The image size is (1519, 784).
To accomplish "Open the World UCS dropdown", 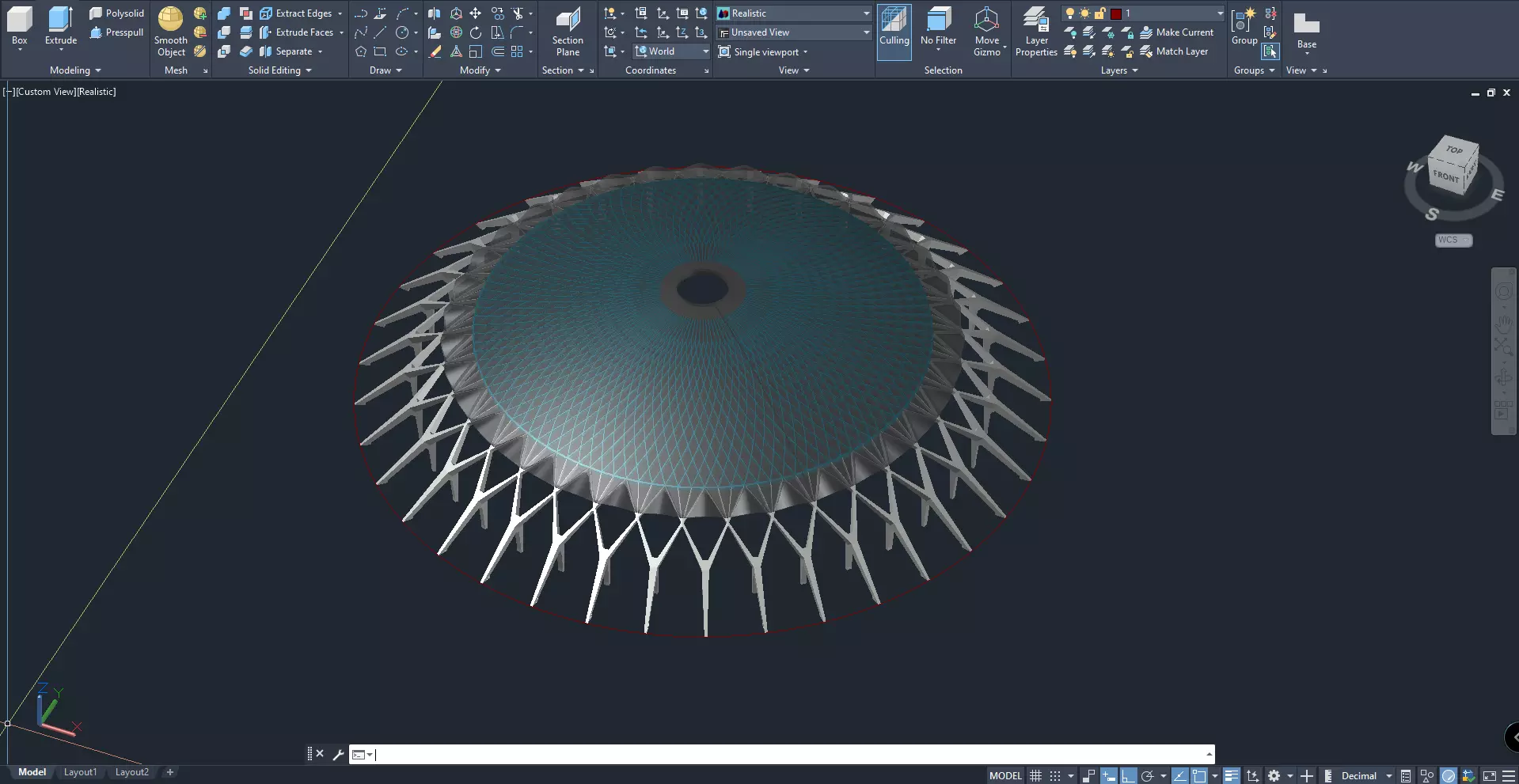I will (671, 51).
